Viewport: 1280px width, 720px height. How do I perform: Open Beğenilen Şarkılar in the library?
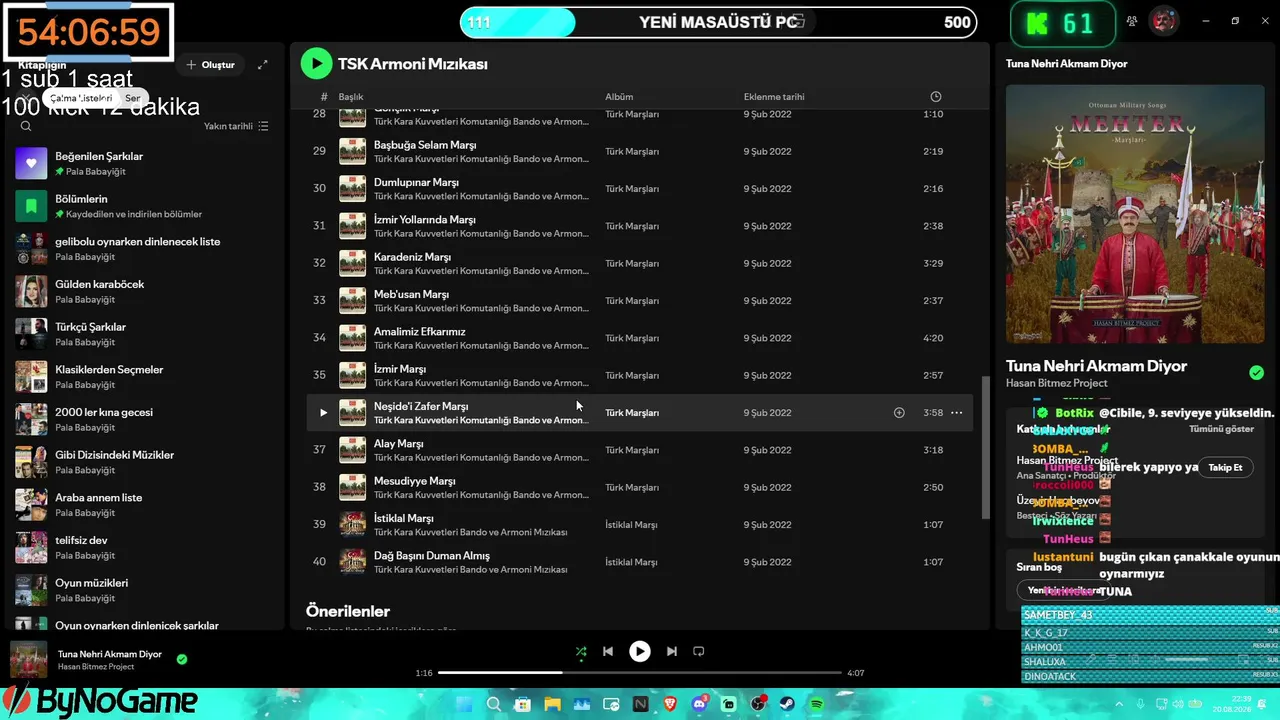(x=144, y=163)
